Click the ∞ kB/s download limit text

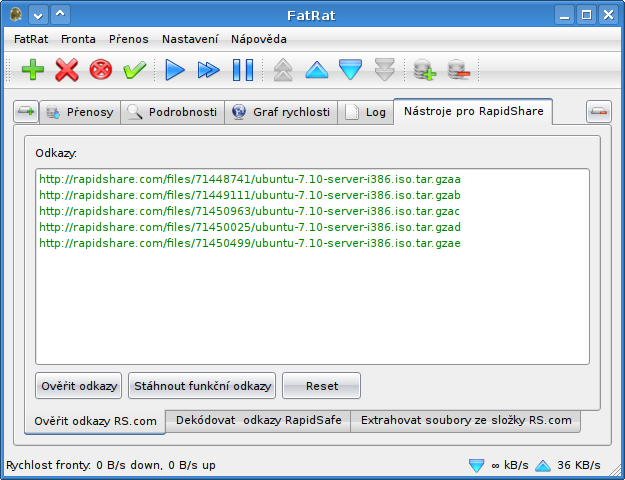[510, 465]
